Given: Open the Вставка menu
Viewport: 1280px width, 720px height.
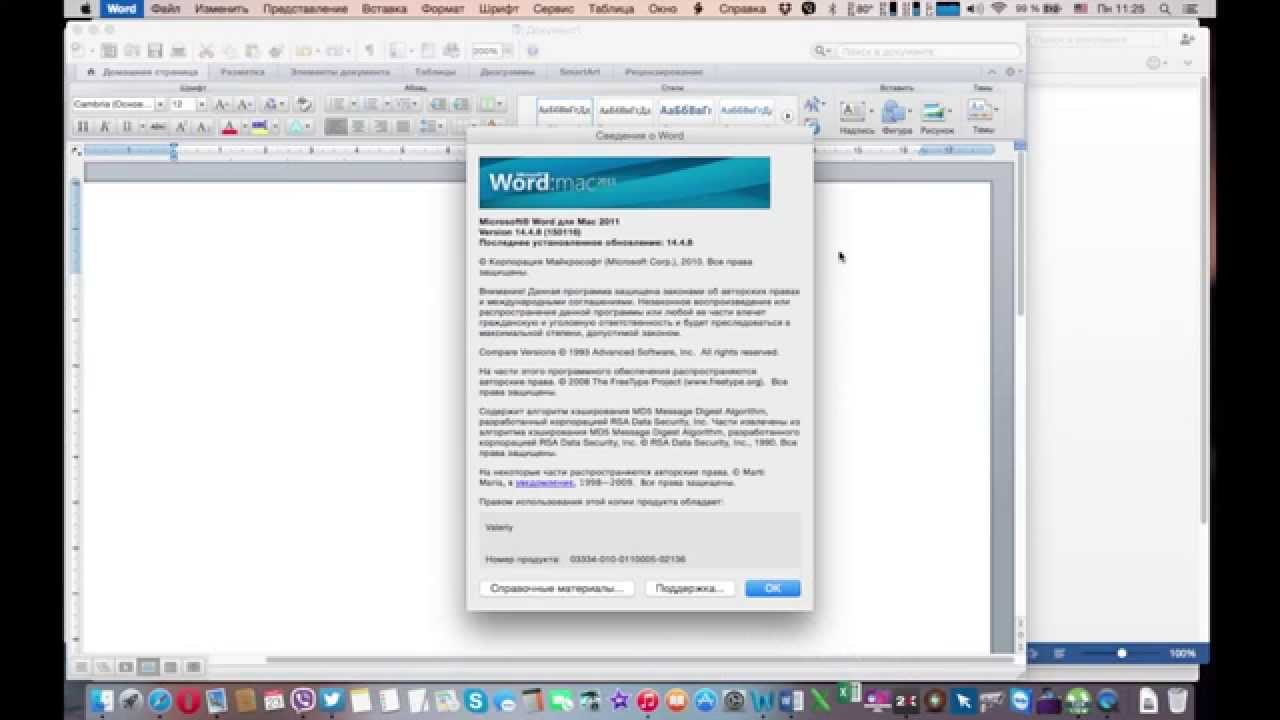Looking at the screenshot, I should tap(383, 9).
